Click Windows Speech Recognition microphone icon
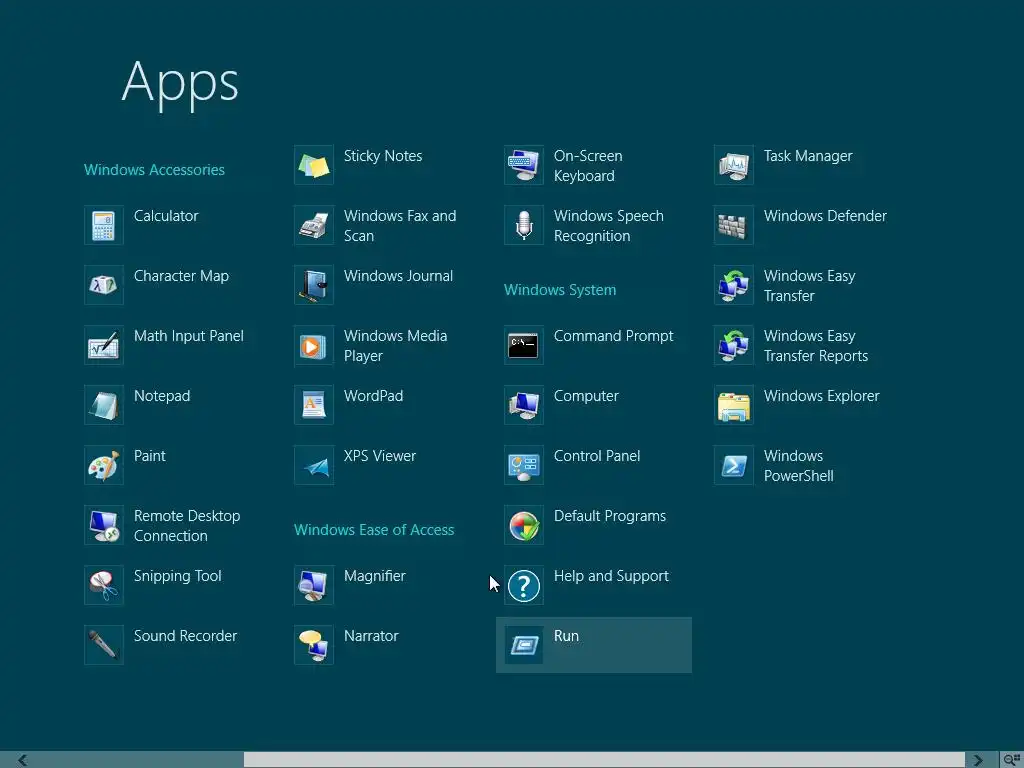Image resolution: width=1024 pixels, height=768 pixels. click(x=524, y=225)
